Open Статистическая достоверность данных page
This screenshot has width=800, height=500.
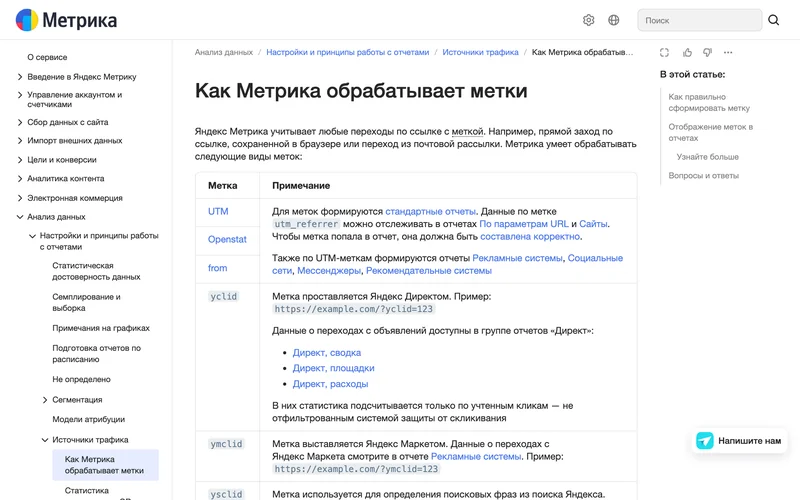tap(96, 271)
